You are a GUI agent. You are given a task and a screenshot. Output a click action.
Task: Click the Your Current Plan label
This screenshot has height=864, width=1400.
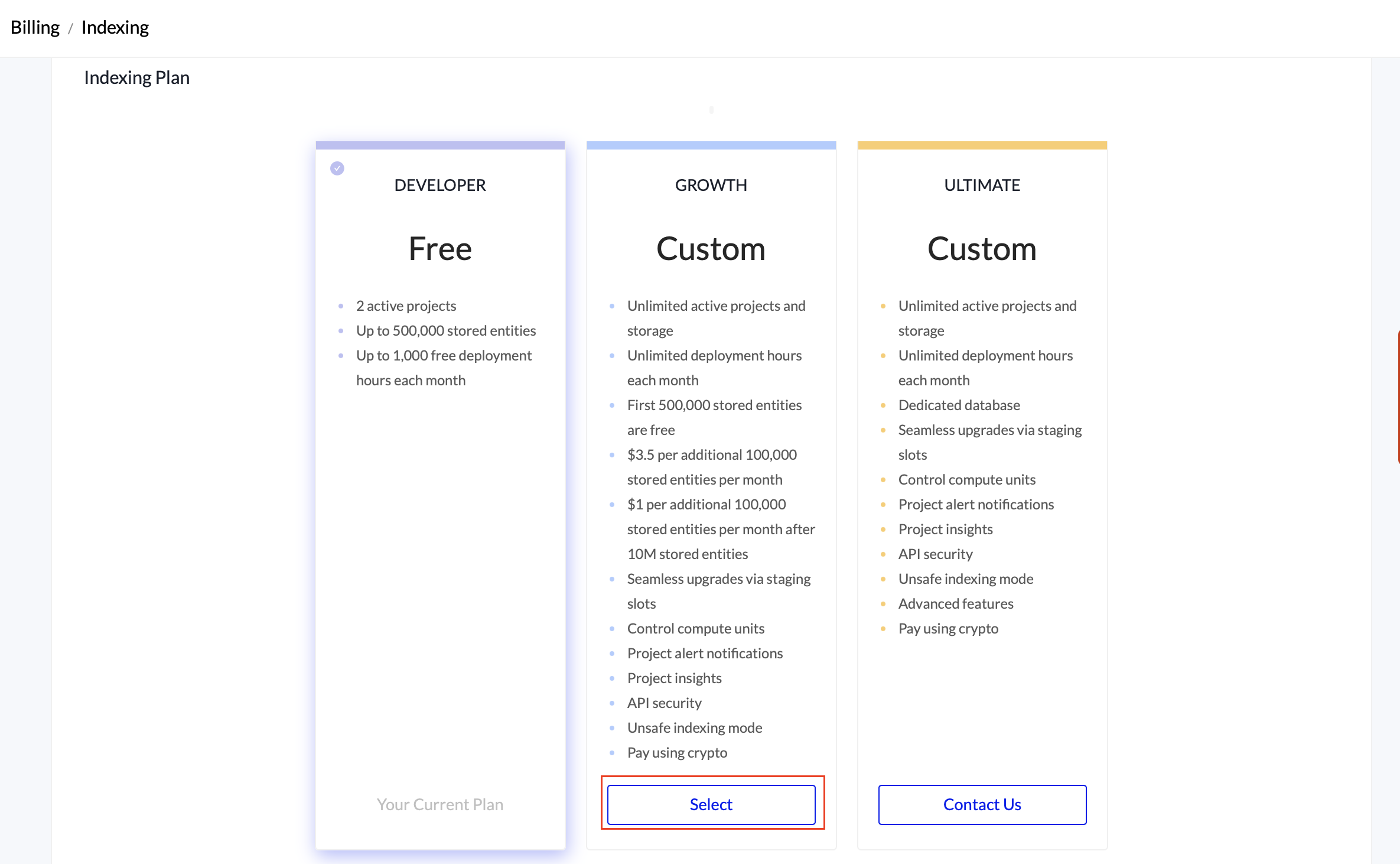point(440,804)
